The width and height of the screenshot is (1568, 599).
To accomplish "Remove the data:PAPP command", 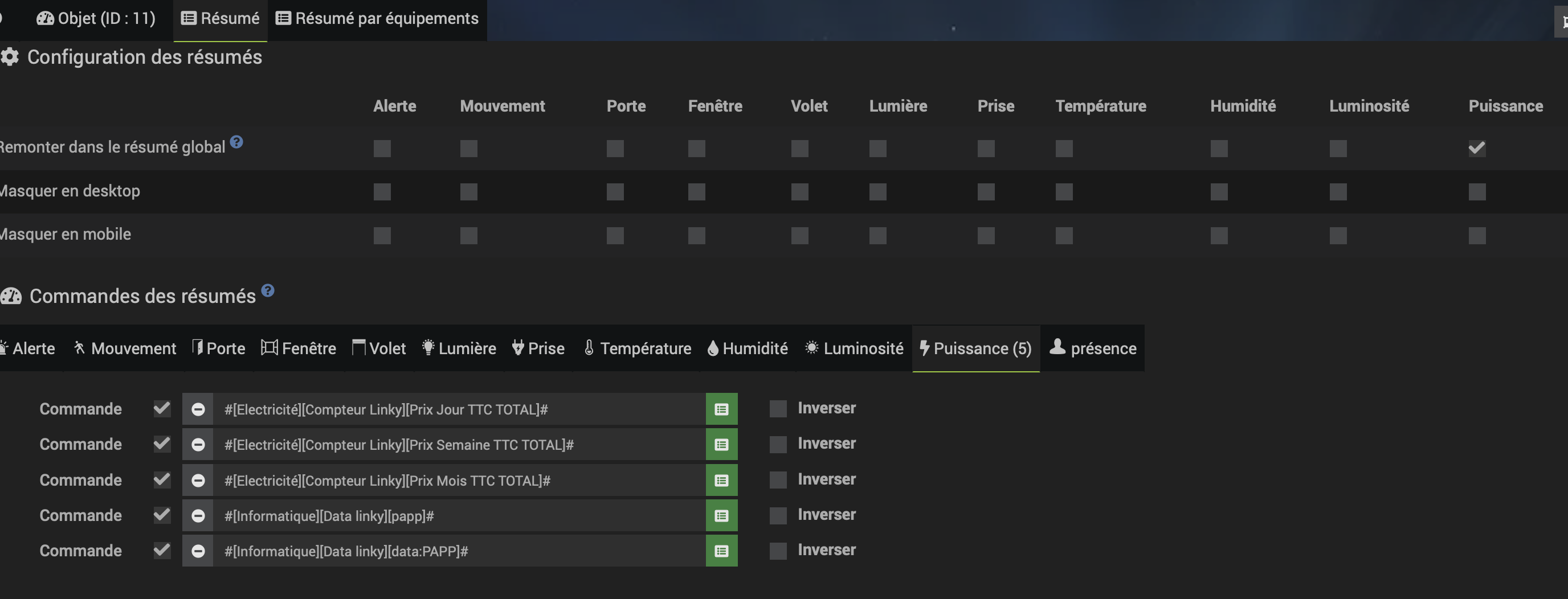I will [198, 551].
